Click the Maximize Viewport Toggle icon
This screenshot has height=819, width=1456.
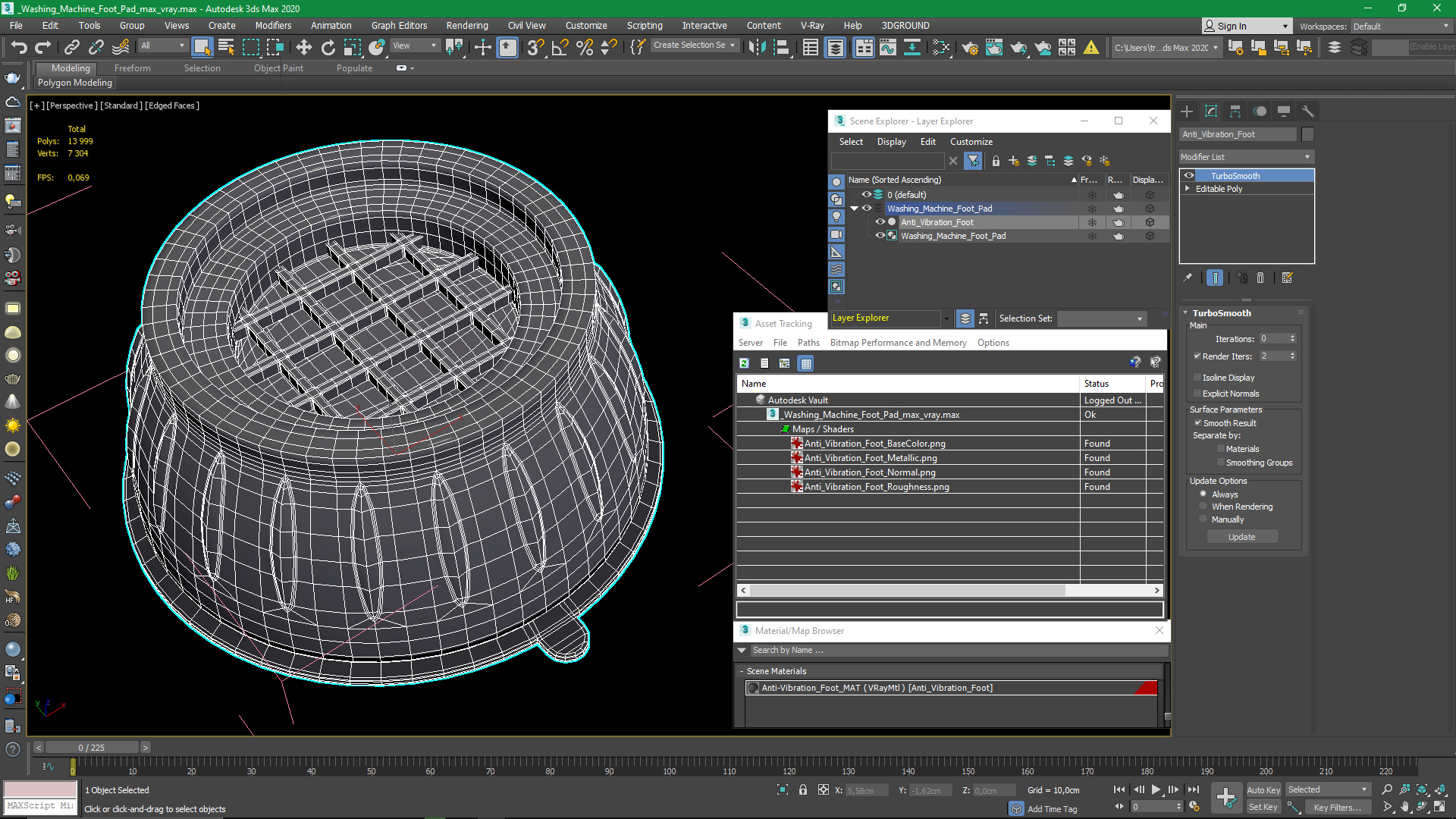point(1440,807)
